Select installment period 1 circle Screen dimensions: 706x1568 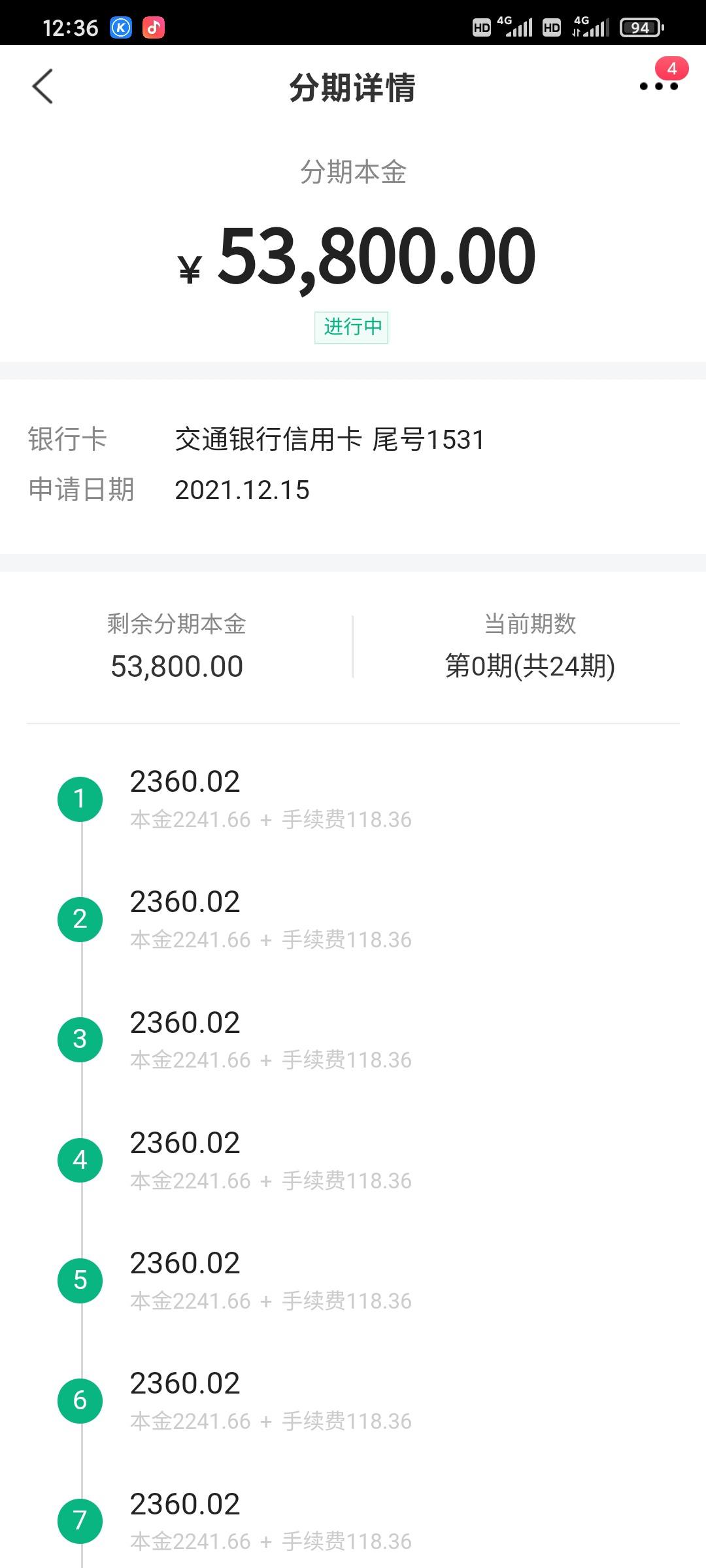80,798
